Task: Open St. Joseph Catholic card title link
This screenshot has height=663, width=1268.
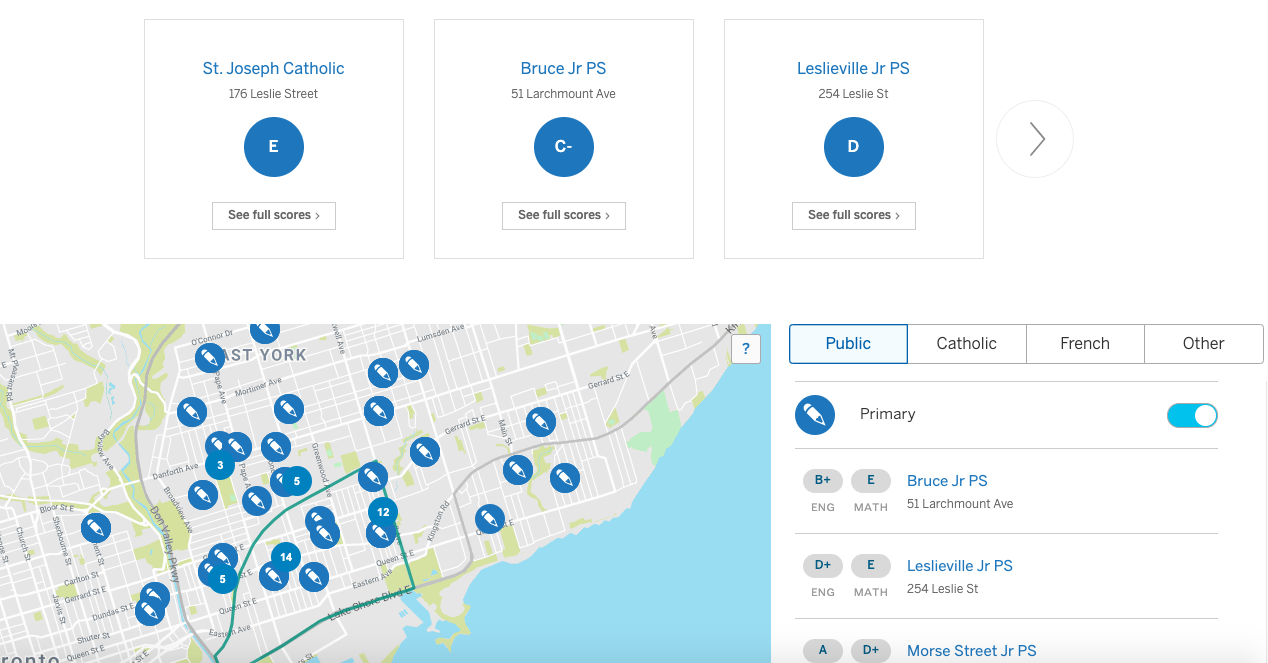Action: click(274, 68)
